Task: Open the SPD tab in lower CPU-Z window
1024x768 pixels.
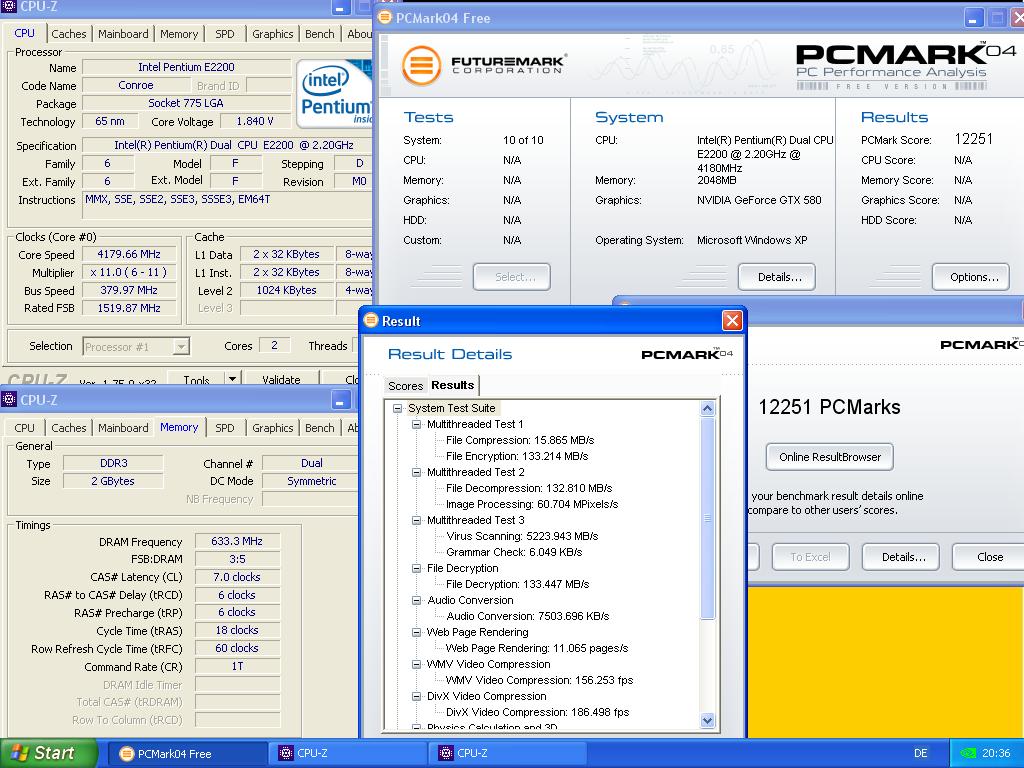Action: (225, 428)
